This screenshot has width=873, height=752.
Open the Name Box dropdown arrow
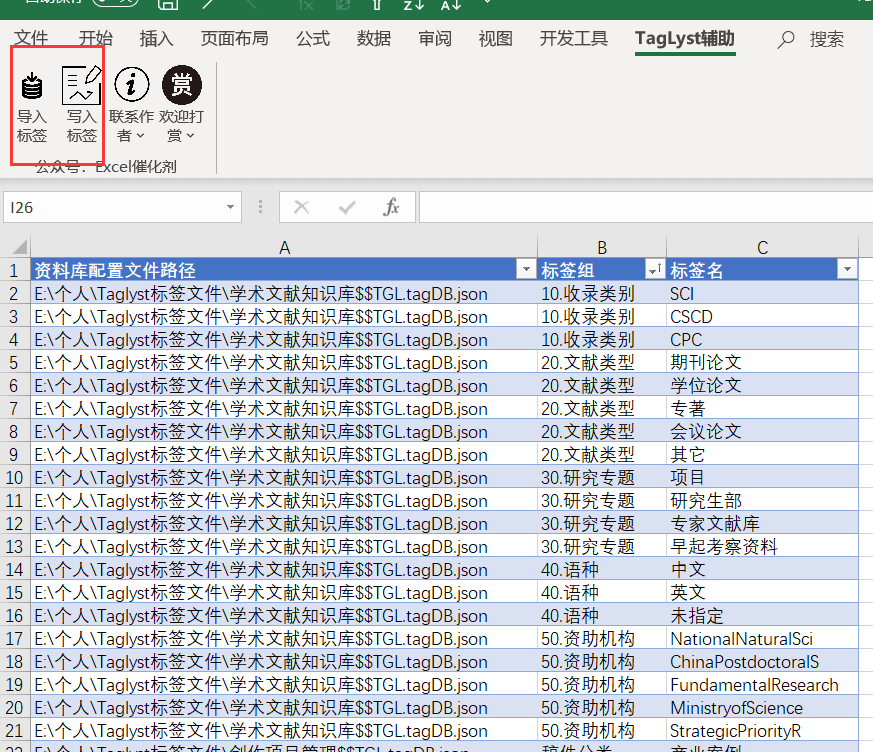[230, 207]
